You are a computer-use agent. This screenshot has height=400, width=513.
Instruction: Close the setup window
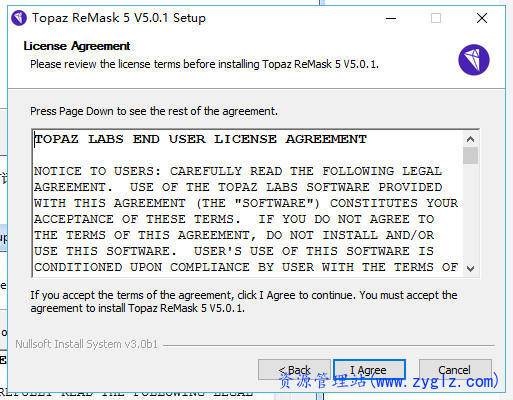tap(482, 18)
